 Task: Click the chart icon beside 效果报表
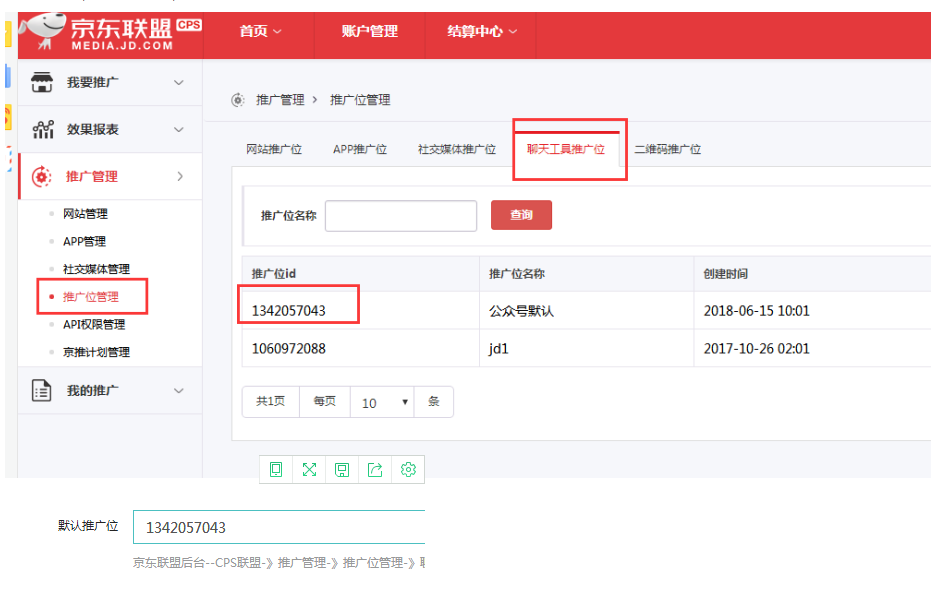coord(43,129)
